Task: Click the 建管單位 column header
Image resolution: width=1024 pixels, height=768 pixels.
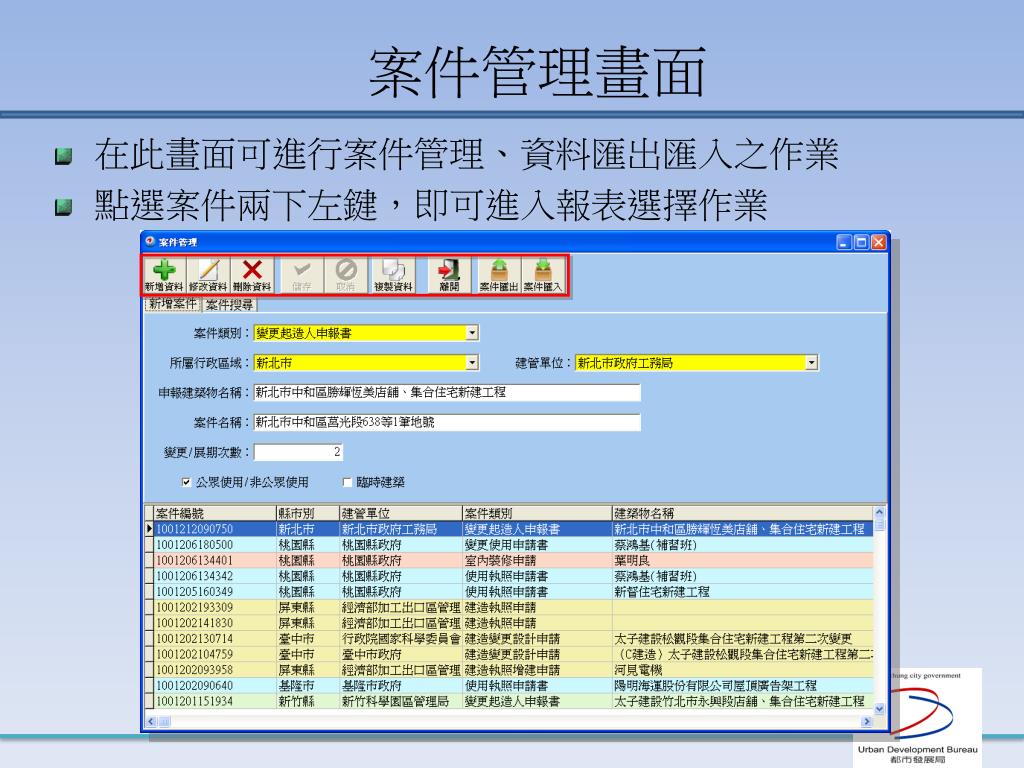Action: point(401,513)
